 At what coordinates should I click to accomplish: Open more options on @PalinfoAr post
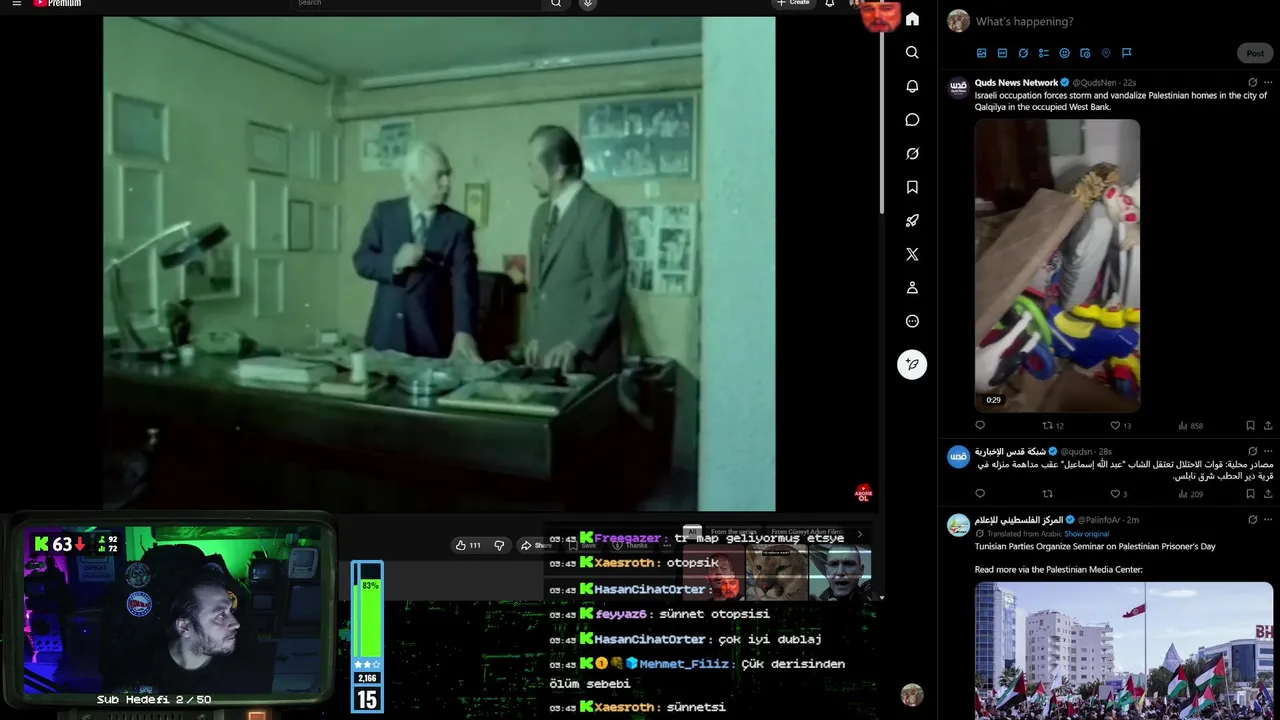point(1268,520)
